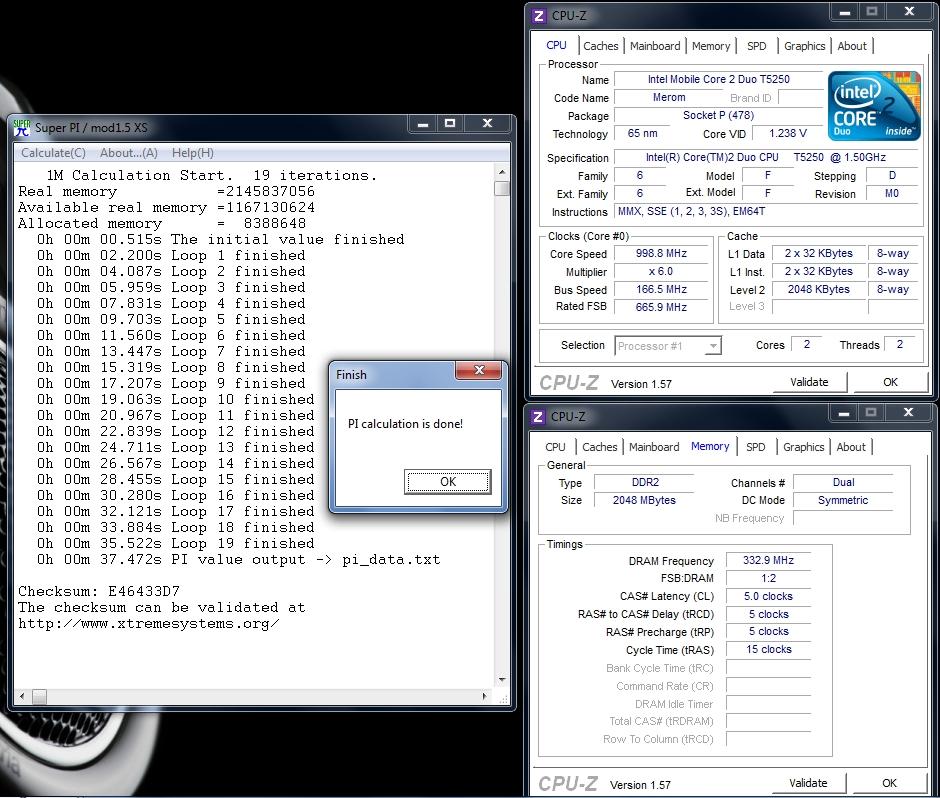This screenshot has height=798, width=940.
Task: Open SPD tab in bottom CPU-Z window
Action: [x=755, y=447]
